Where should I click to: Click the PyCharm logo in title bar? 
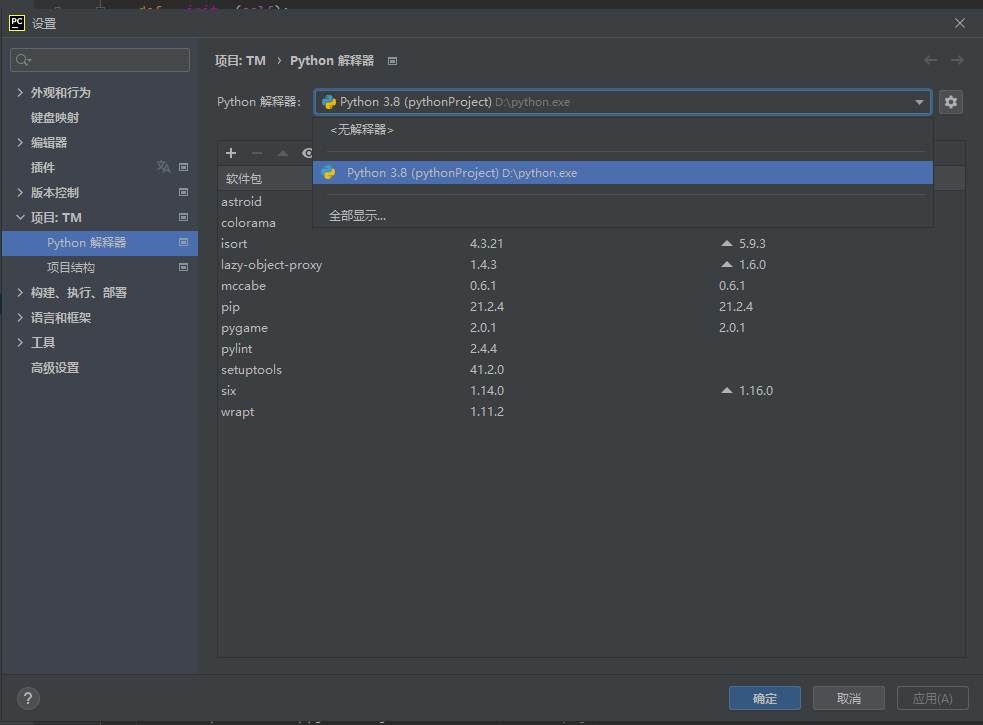click(x=17, y=23)
